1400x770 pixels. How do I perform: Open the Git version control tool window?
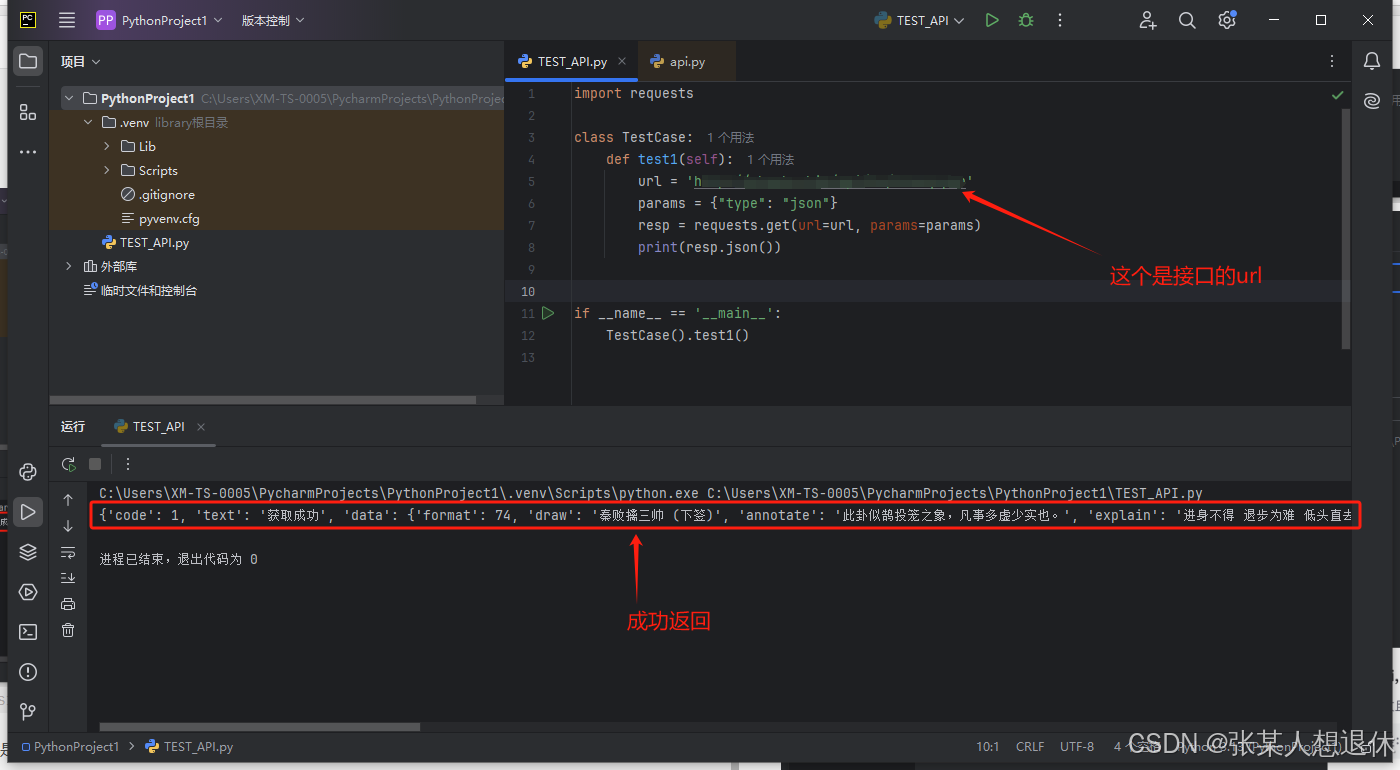(28, 712)
